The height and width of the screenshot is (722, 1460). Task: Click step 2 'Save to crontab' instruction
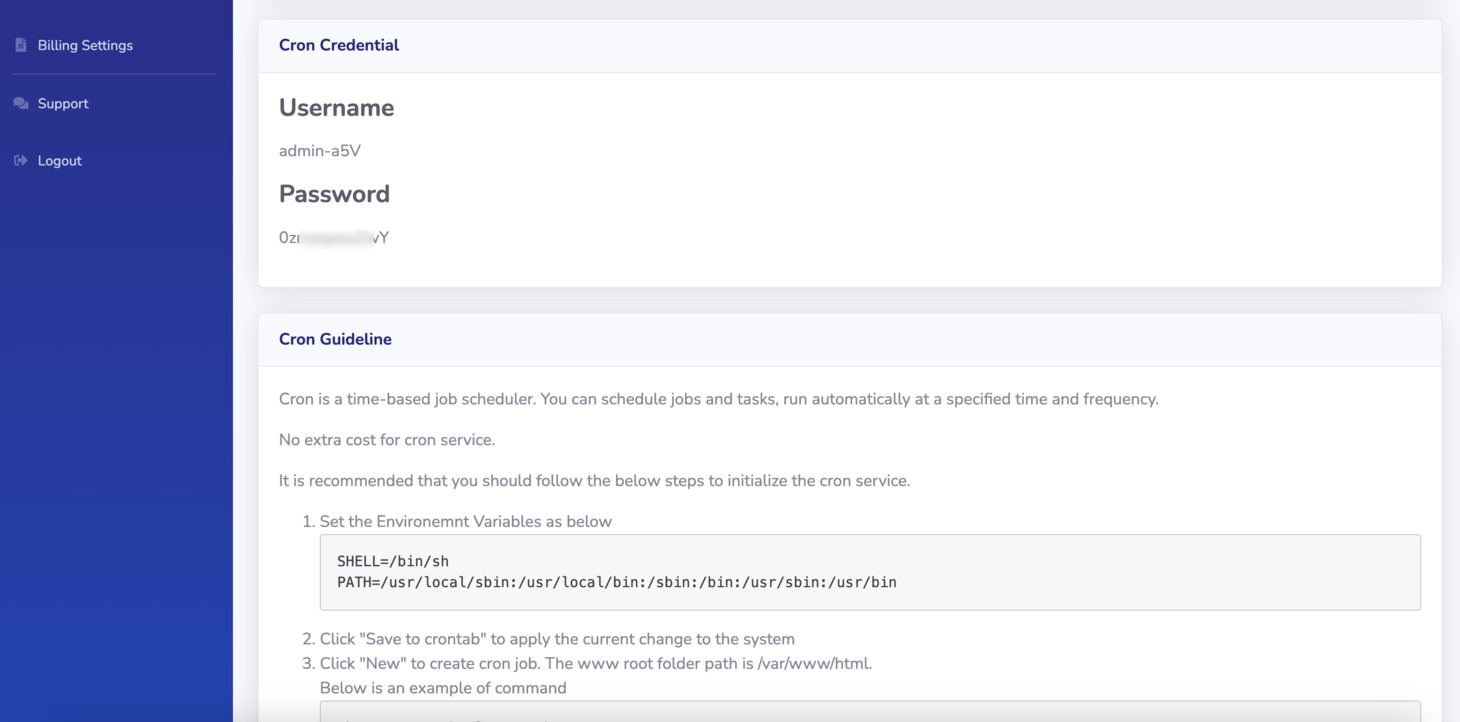click(557, 639)
